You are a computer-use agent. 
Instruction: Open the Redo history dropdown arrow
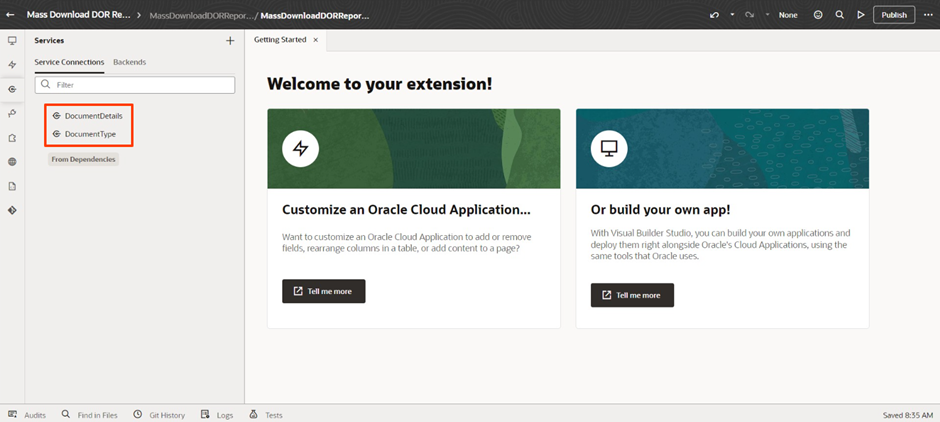[767, 15]
